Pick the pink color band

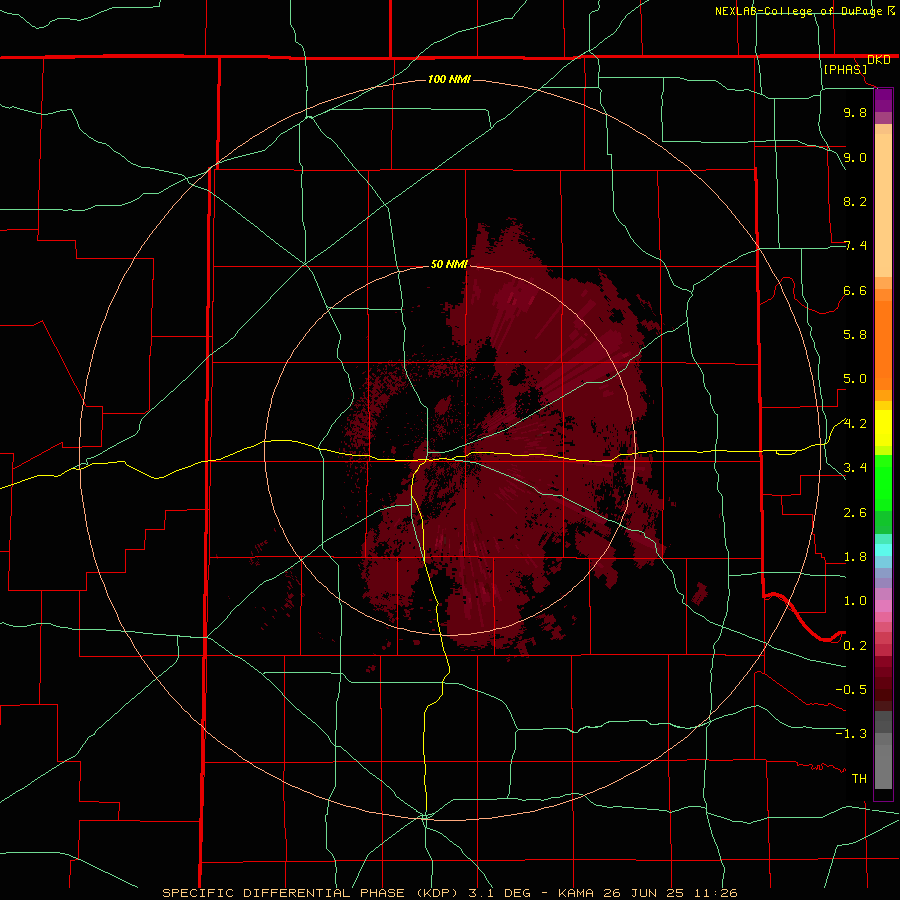click(x=883, y=606)
